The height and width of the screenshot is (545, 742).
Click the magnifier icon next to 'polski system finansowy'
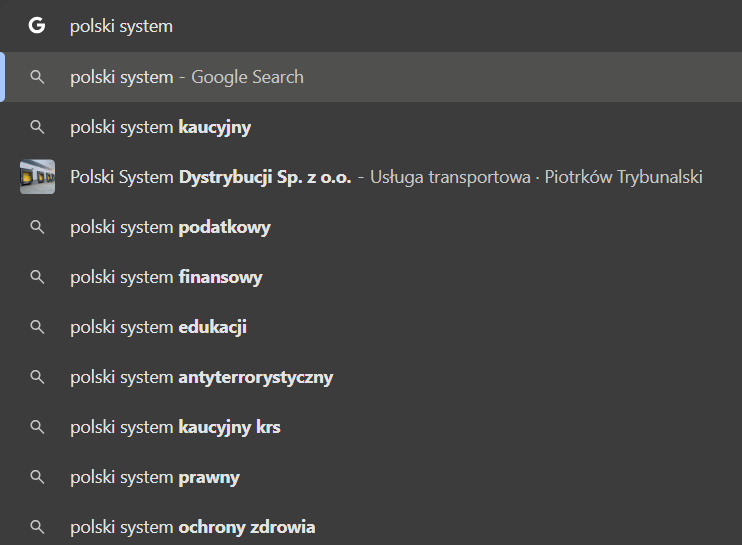click(x=37, y=277)
